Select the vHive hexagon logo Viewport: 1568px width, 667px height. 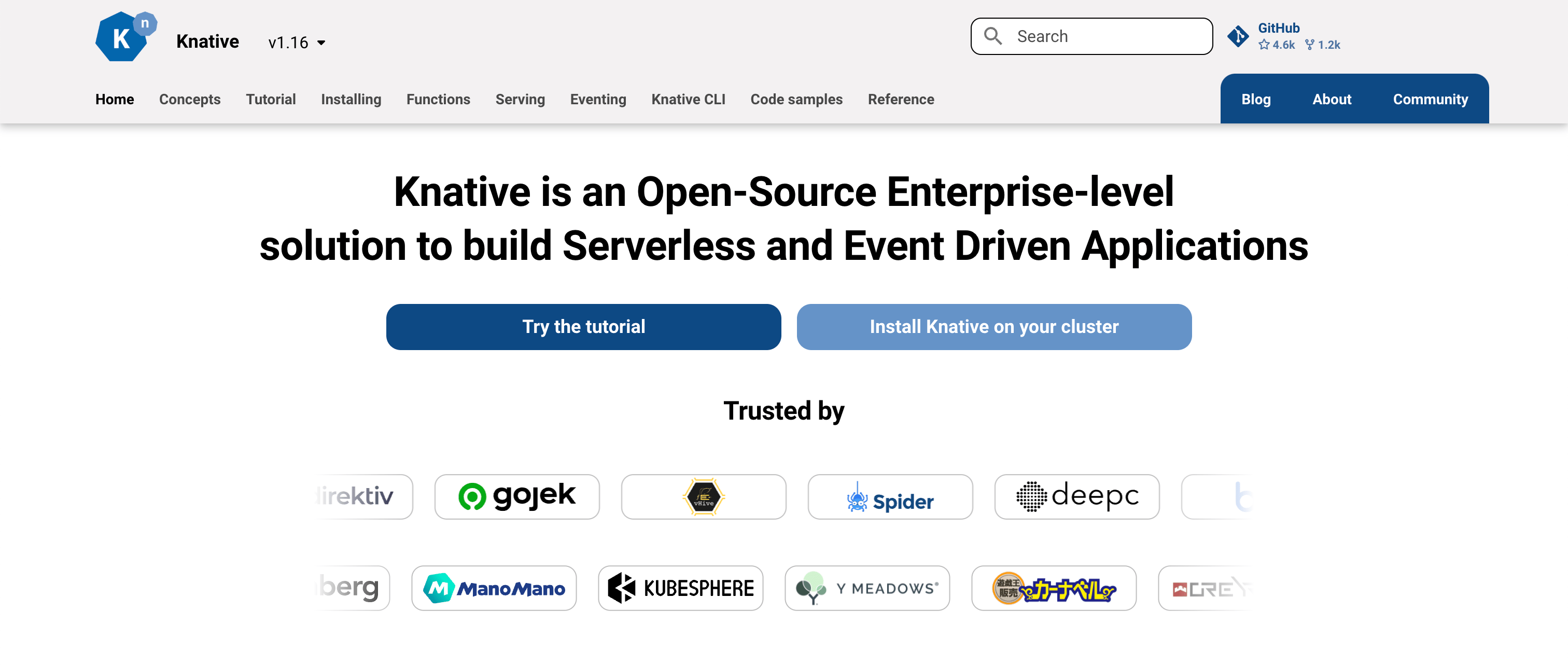pos(704,496)
